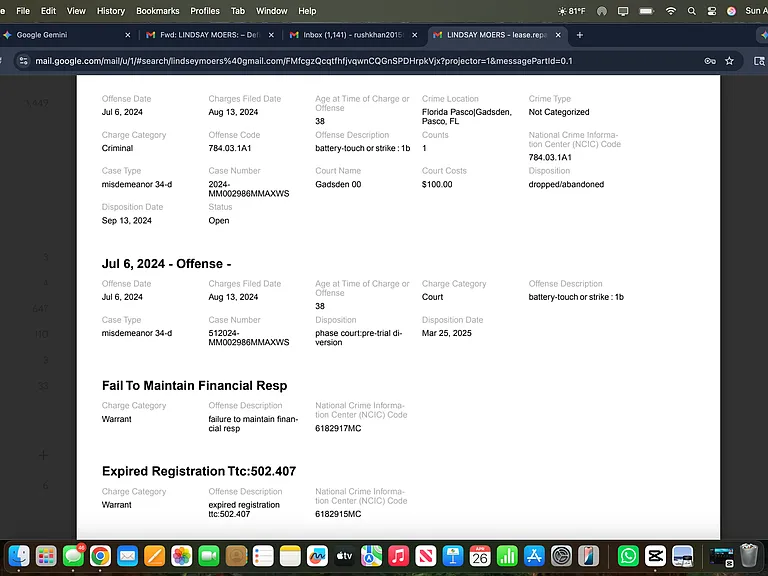Viewport: 768px width, 576px height.
Task: Launch WhatsApp from the dock
Action: (x=628, y=556)
